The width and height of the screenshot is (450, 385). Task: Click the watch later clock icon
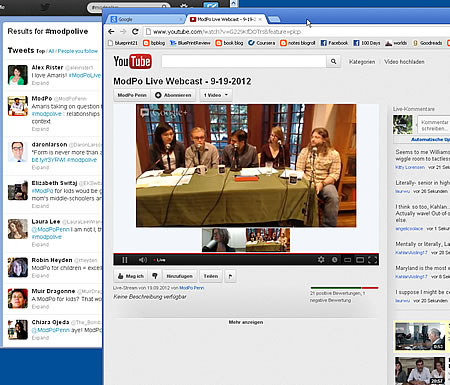334,259
